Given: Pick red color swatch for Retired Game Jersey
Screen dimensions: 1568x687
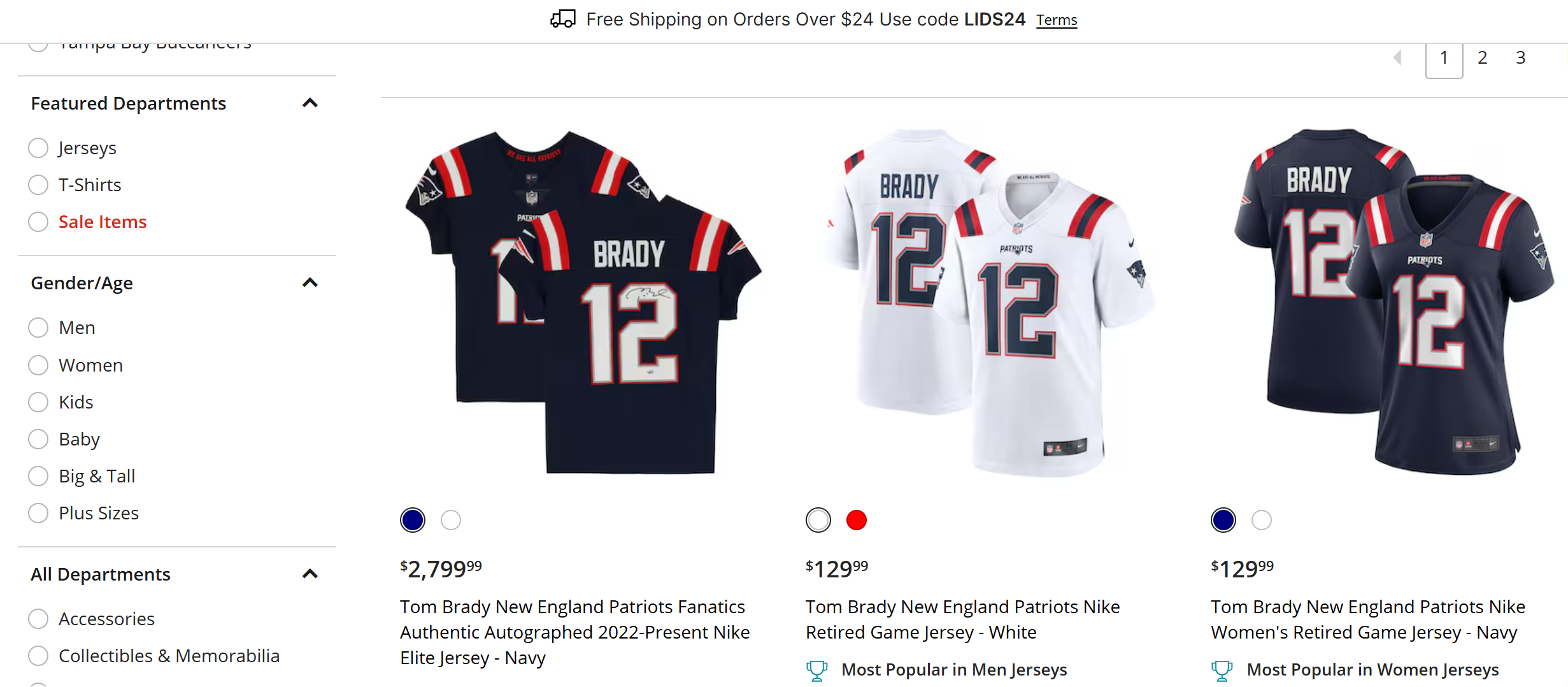Looking at the screenshot, I should [x=856, y=520].
